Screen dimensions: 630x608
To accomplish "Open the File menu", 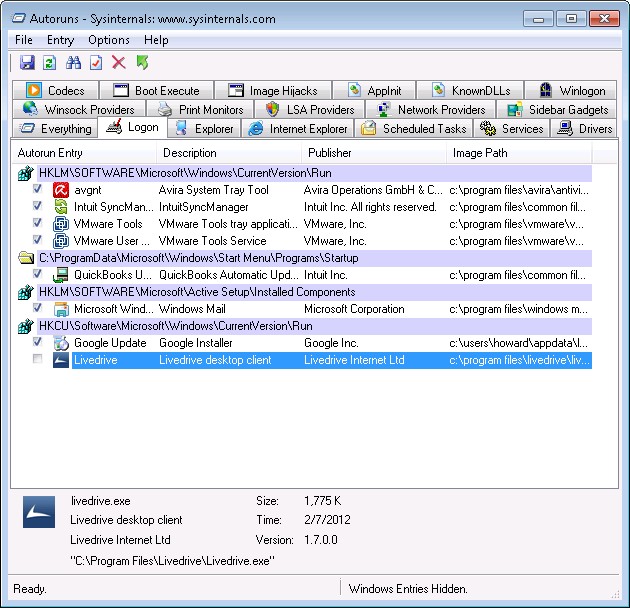I will click(24, 40).
